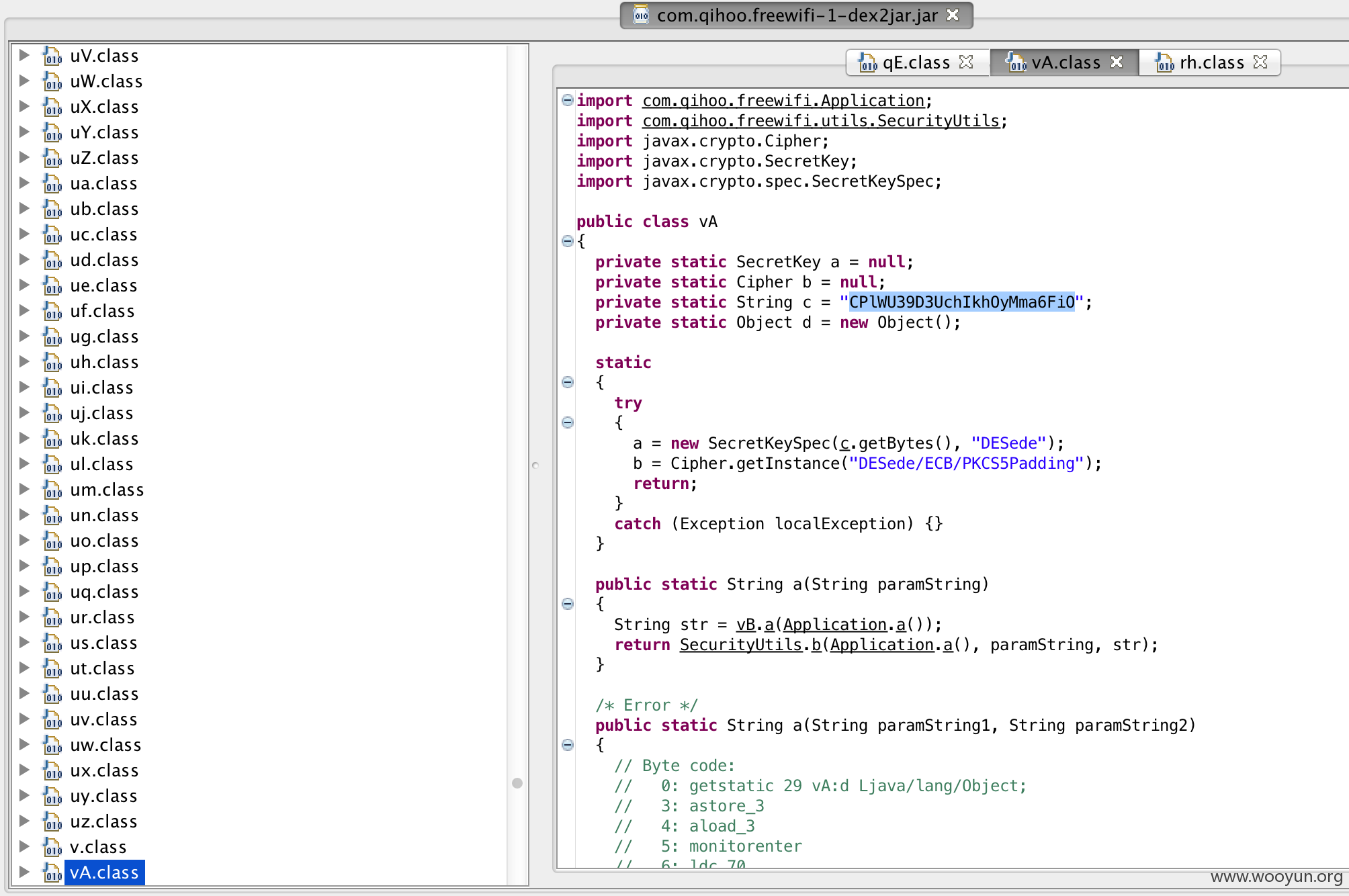This screenshot has height=896, width=1349.
Task: Click the splitter handle between panels
Action: (x=535, y=465)
